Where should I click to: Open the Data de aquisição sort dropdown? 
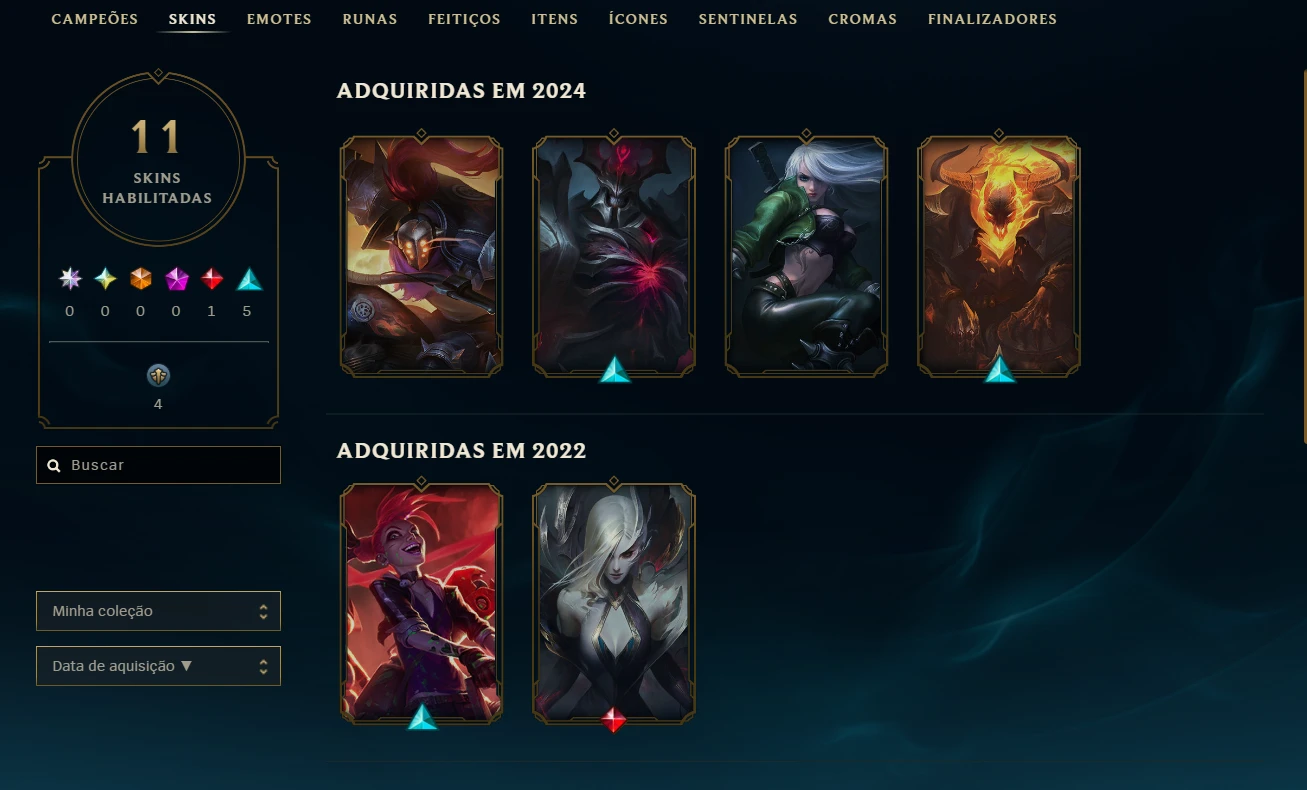pyautogui.click(x=158, y=666)
